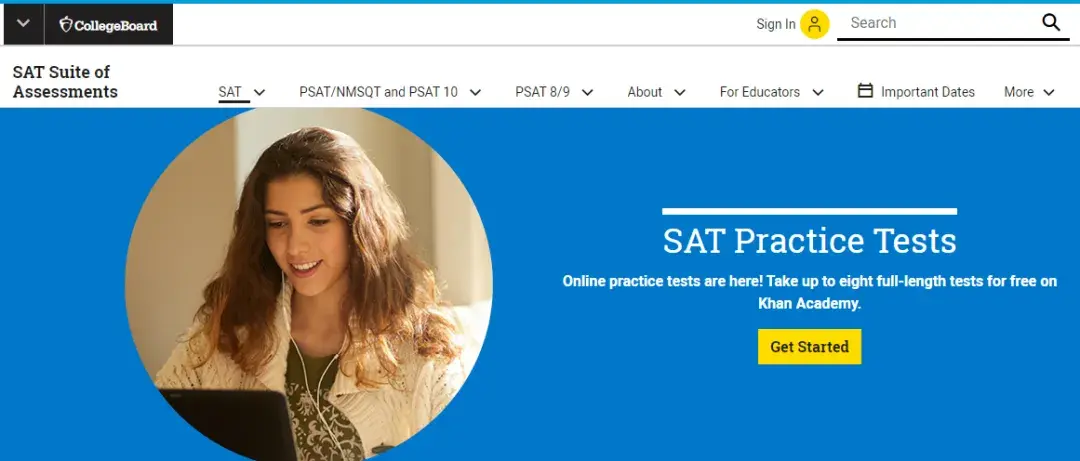The height and width of the screenshot is (461, 1080).
Task: Expand the PSAT/NMSQT and PSAT 10 chevron
Action: [x=475, y=92]
